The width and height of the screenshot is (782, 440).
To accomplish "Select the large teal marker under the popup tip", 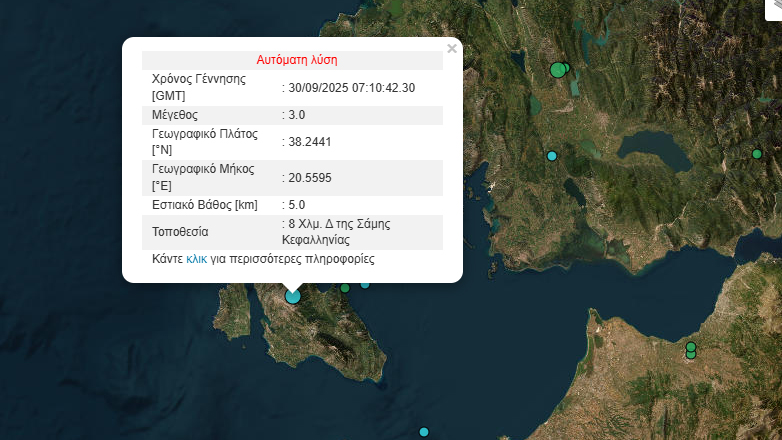I will tap(292, 295).
